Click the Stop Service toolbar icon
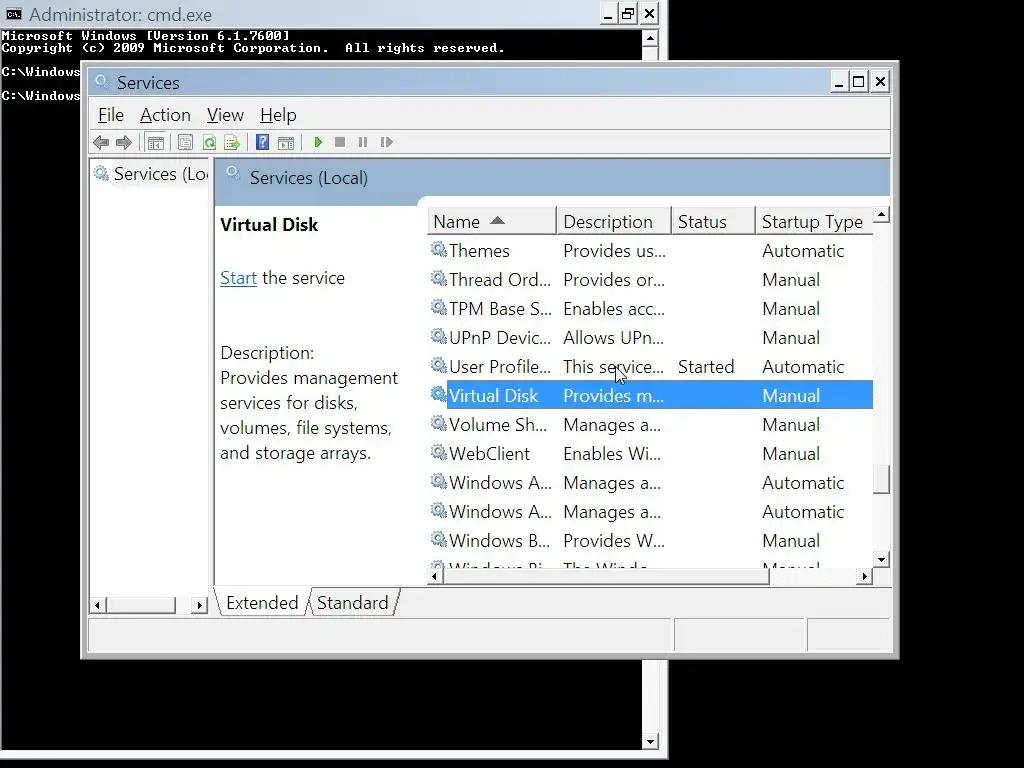 point(340,142)
